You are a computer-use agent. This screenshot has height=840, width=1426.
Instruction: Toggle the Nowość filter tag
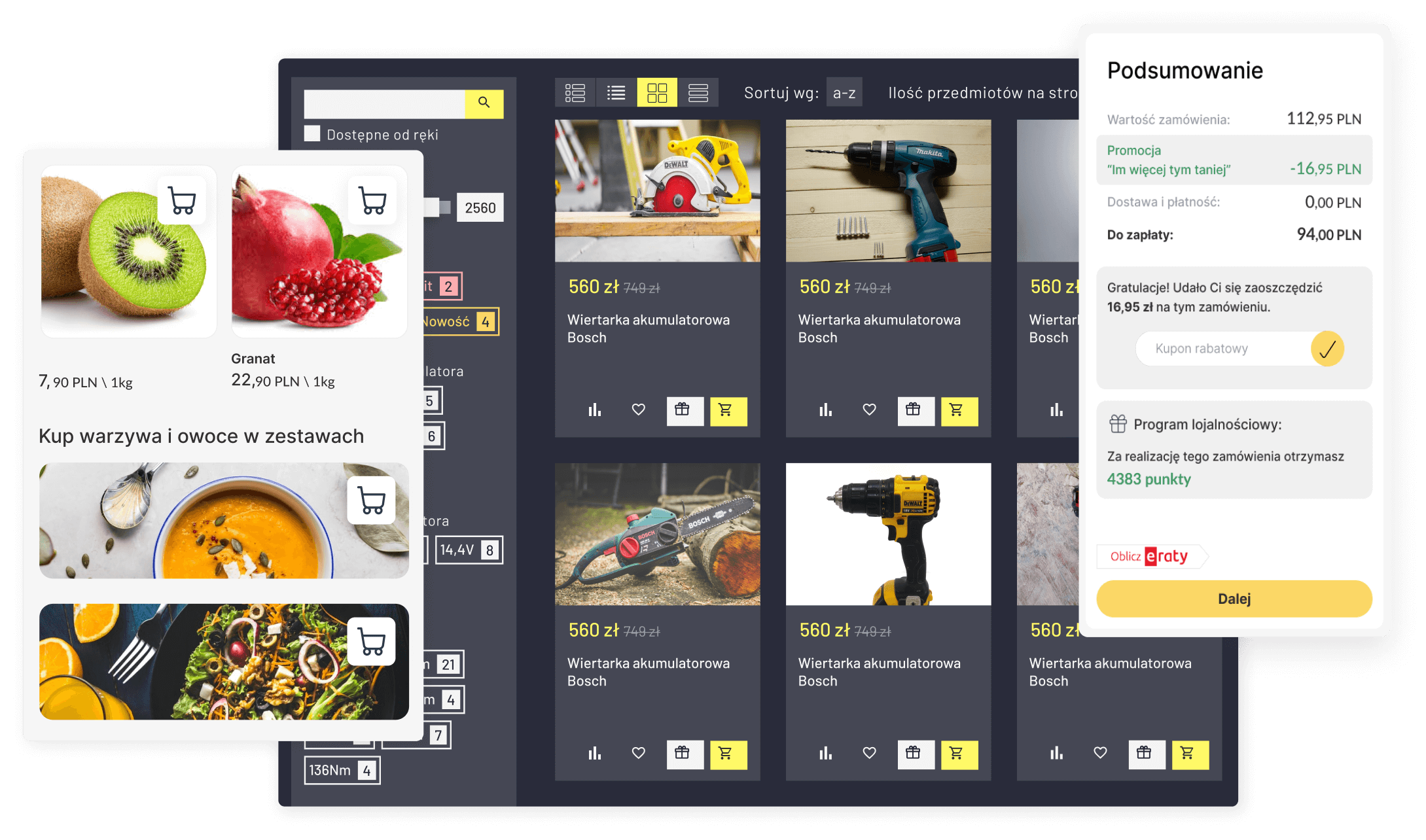coord(459,322)
